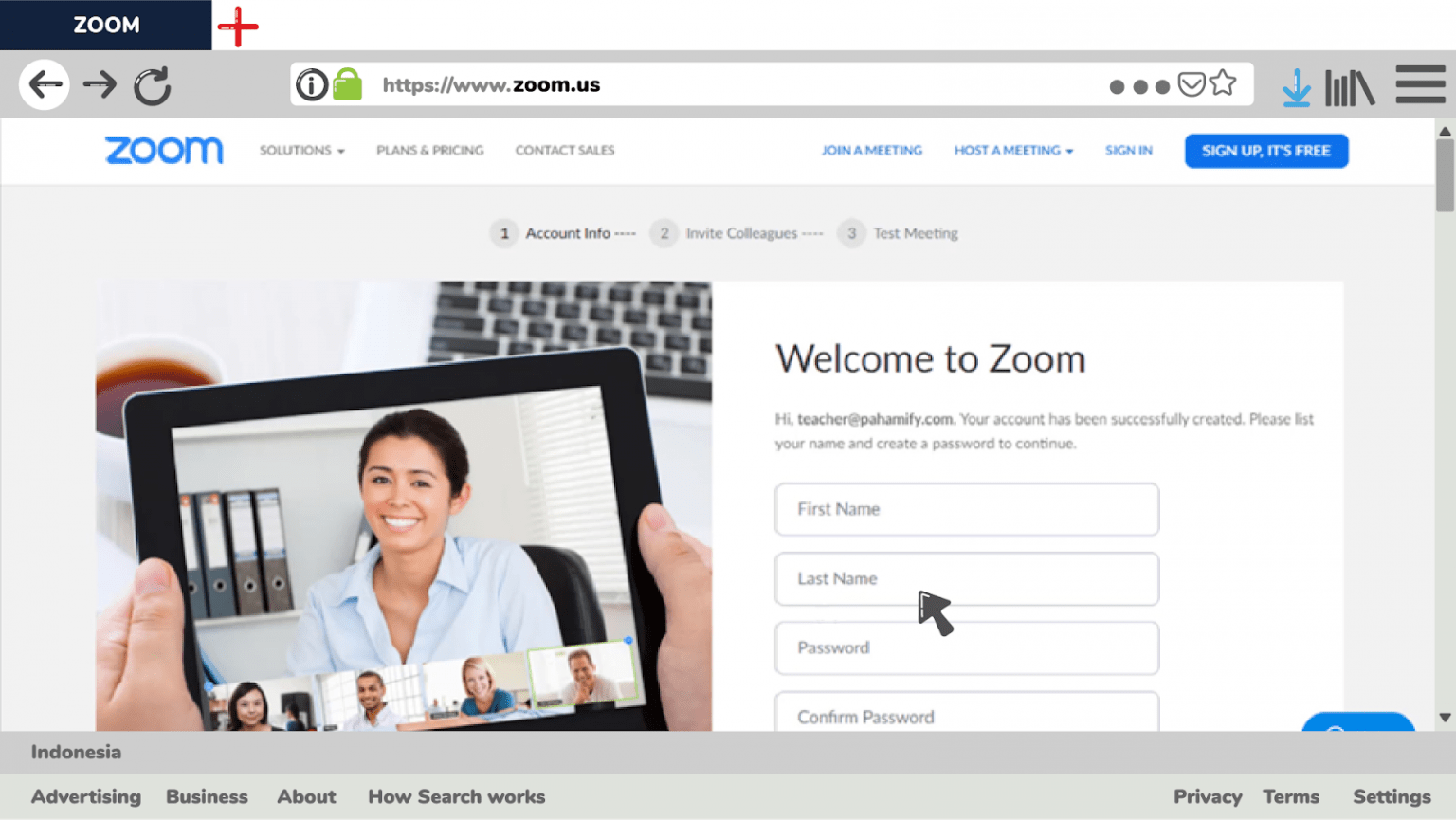The width and height of the screenshot is (1456, 820).
Task: Click the green padlock security icon
Action: coord(348,84)
